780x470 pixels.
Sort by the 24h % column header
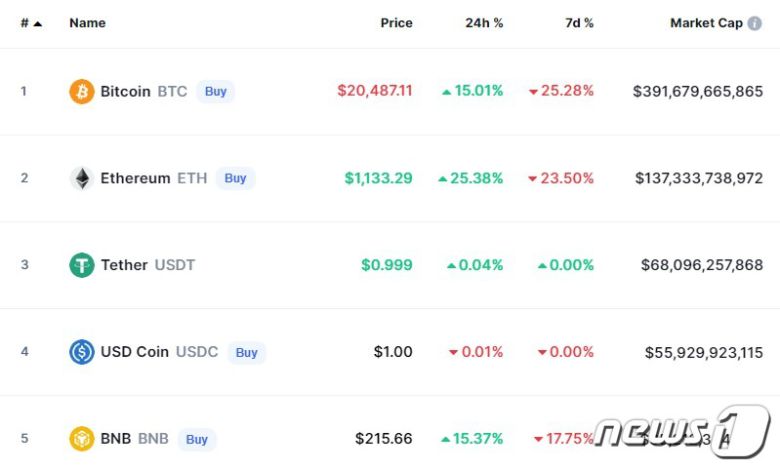[484, 23]
